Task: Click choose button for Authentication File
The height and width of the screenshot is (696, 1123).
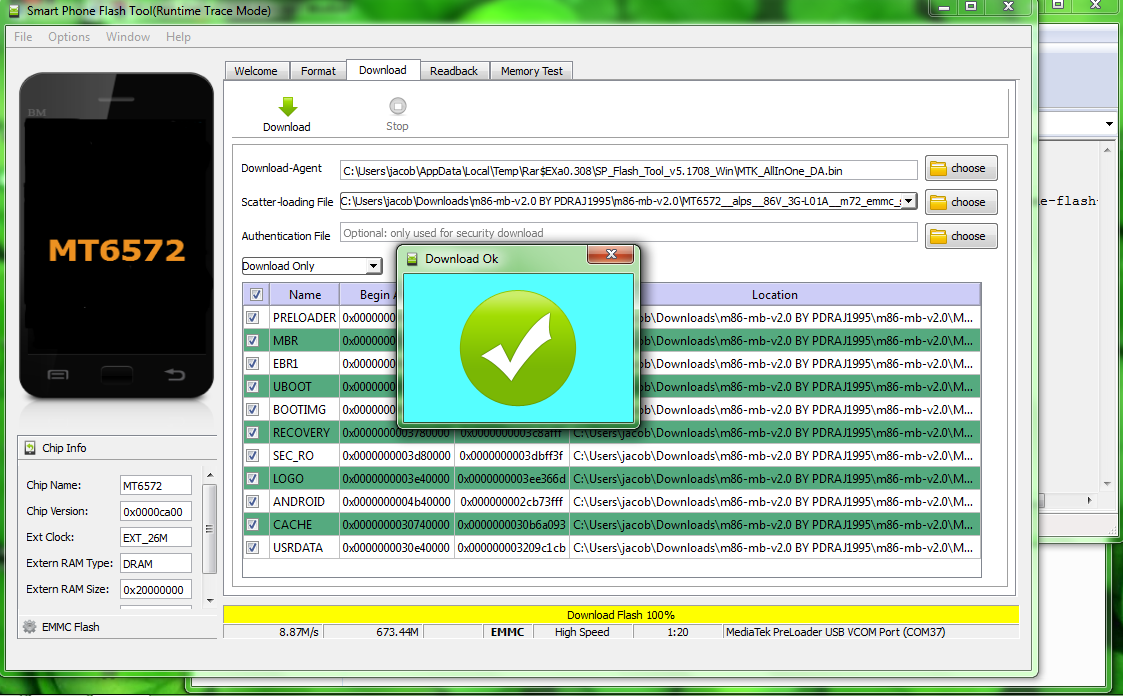Action: (x=961, y=236)
